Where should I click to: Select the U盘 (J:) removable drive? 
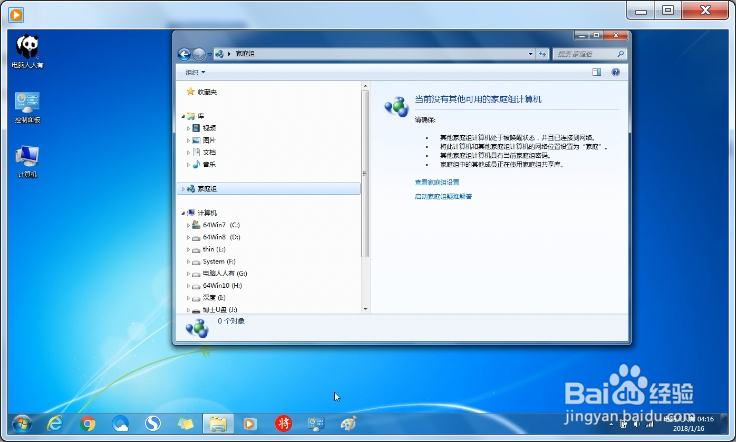[x=220, y=310]
